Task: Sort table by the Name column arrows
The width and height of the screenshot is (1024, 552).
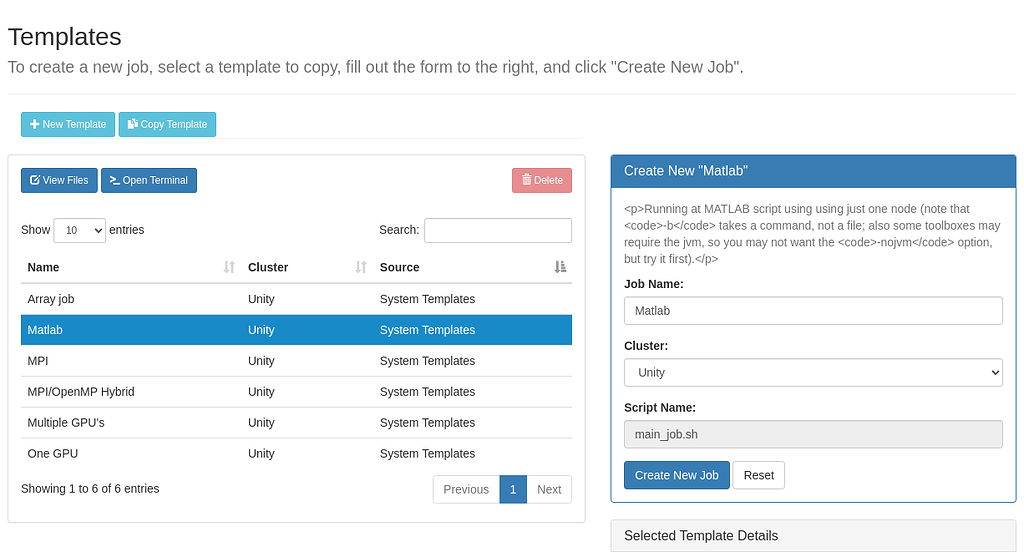Action: (x=229, y=267)
